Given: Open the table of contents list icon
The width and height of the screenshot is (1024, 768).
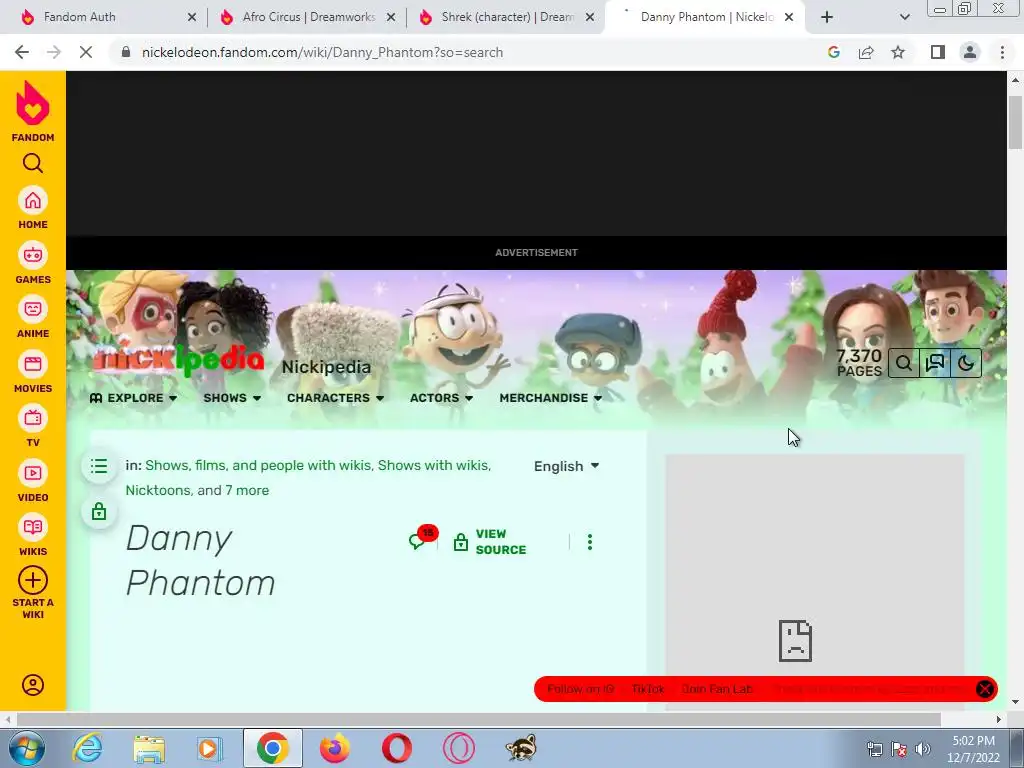Looking at the screenshot, I should [x=99, y=466].
